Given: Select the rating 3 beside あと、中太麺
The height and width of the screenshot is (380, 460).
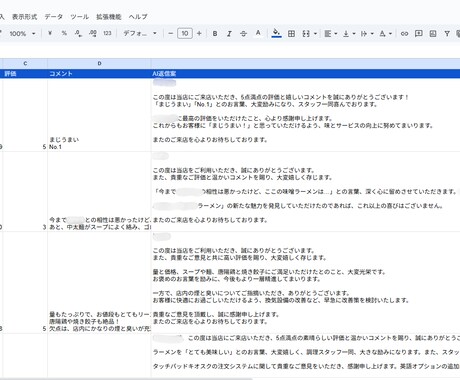Looking at the screenshot, I should [24, 192].
